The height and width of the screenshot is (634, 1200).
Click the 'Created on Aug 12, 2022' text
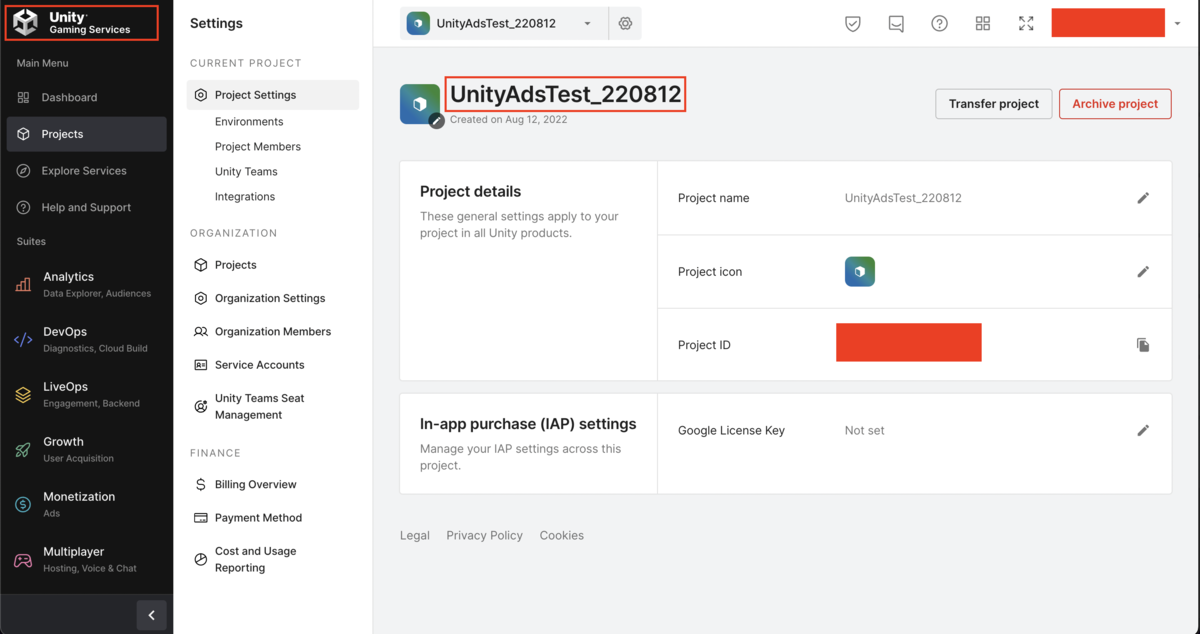[509, 119]
